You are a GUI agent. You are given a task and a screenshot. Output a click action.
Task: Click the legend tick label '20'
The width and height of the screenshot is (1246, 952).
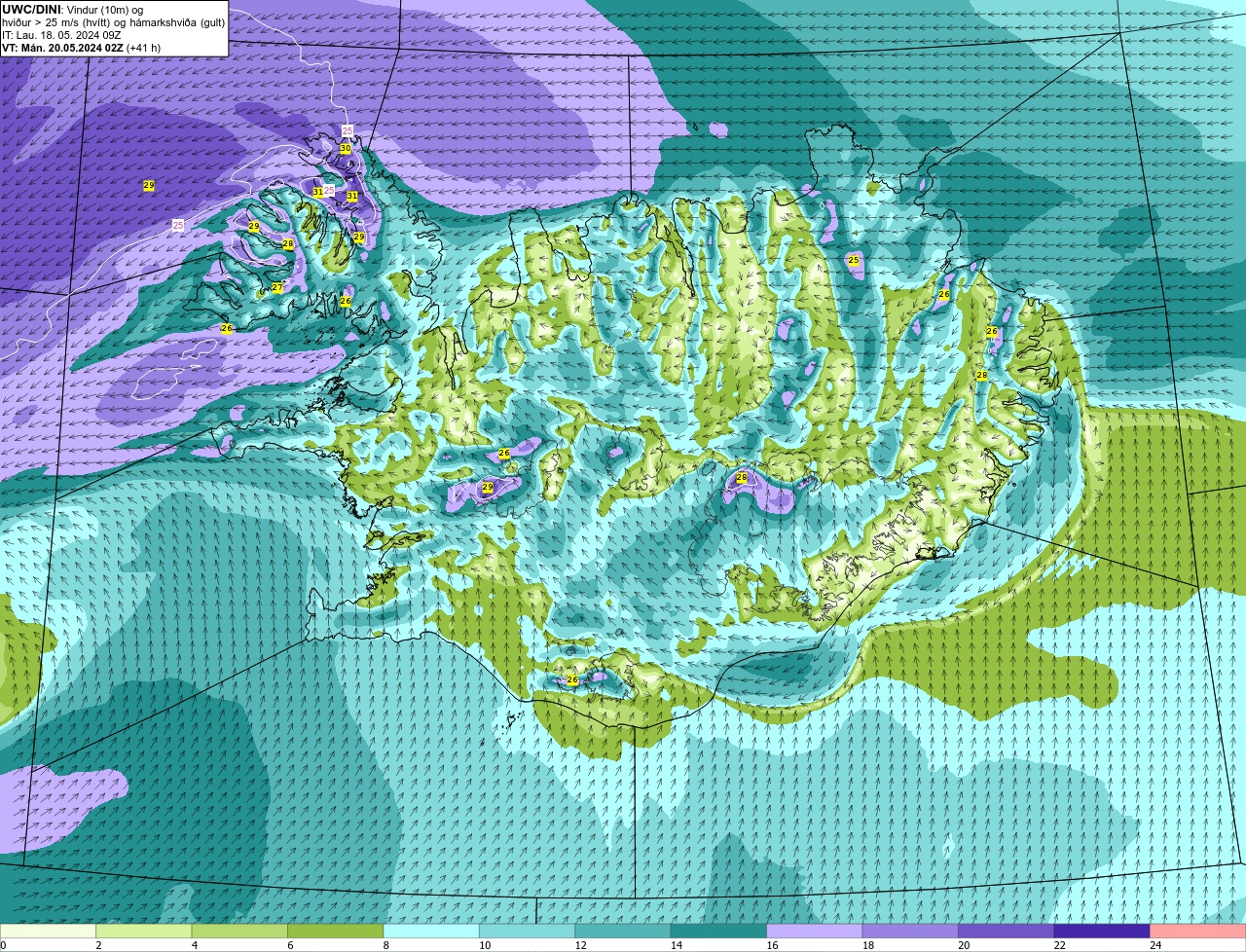click(x=964, y=945)
